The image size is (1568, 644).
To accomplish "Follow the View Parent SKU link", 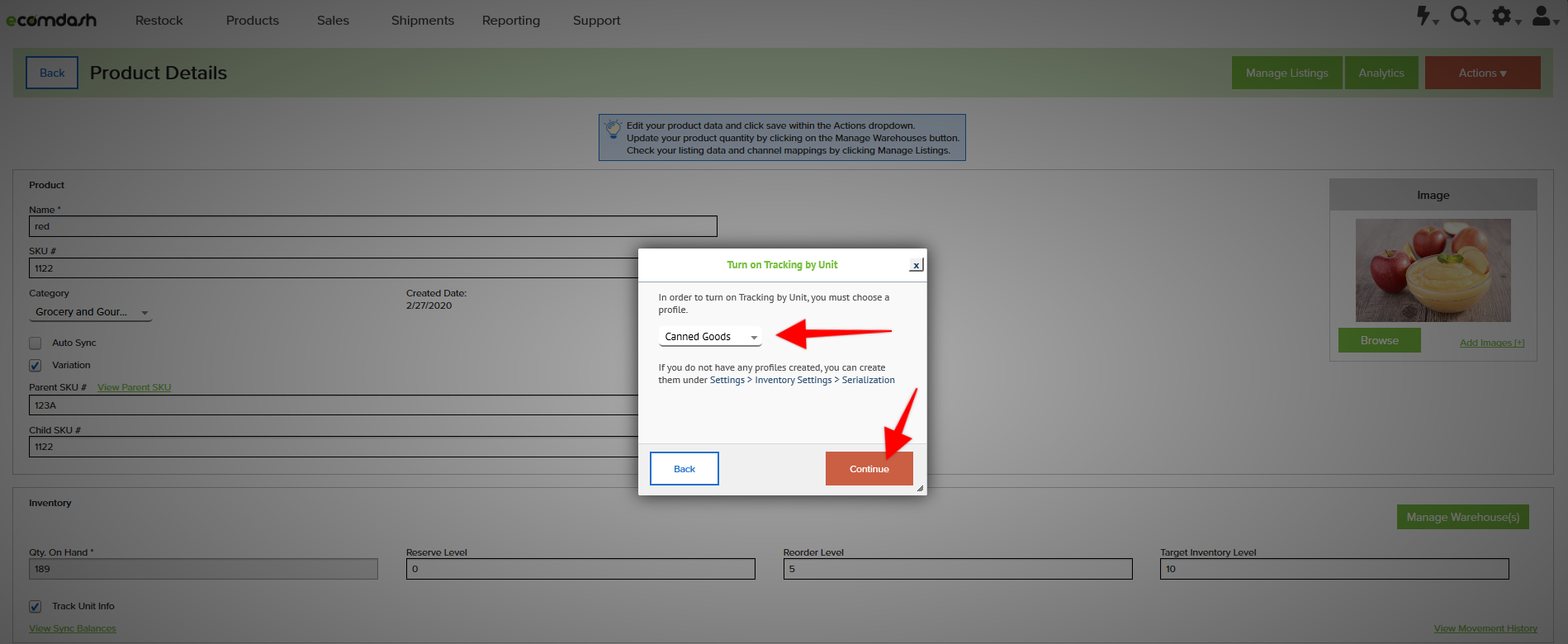I will pyautogui.click(x=134, y=387).
